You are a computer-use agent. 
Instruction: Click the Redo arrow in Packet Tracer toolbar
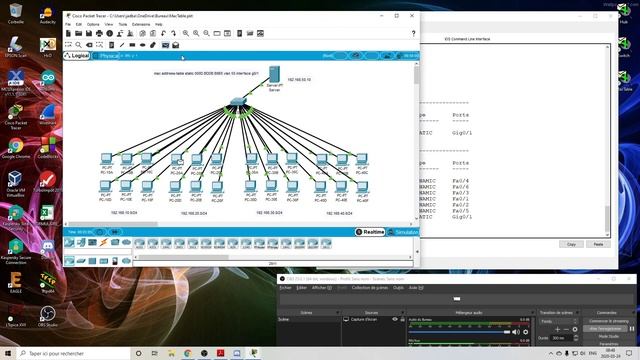click(173, 33)
